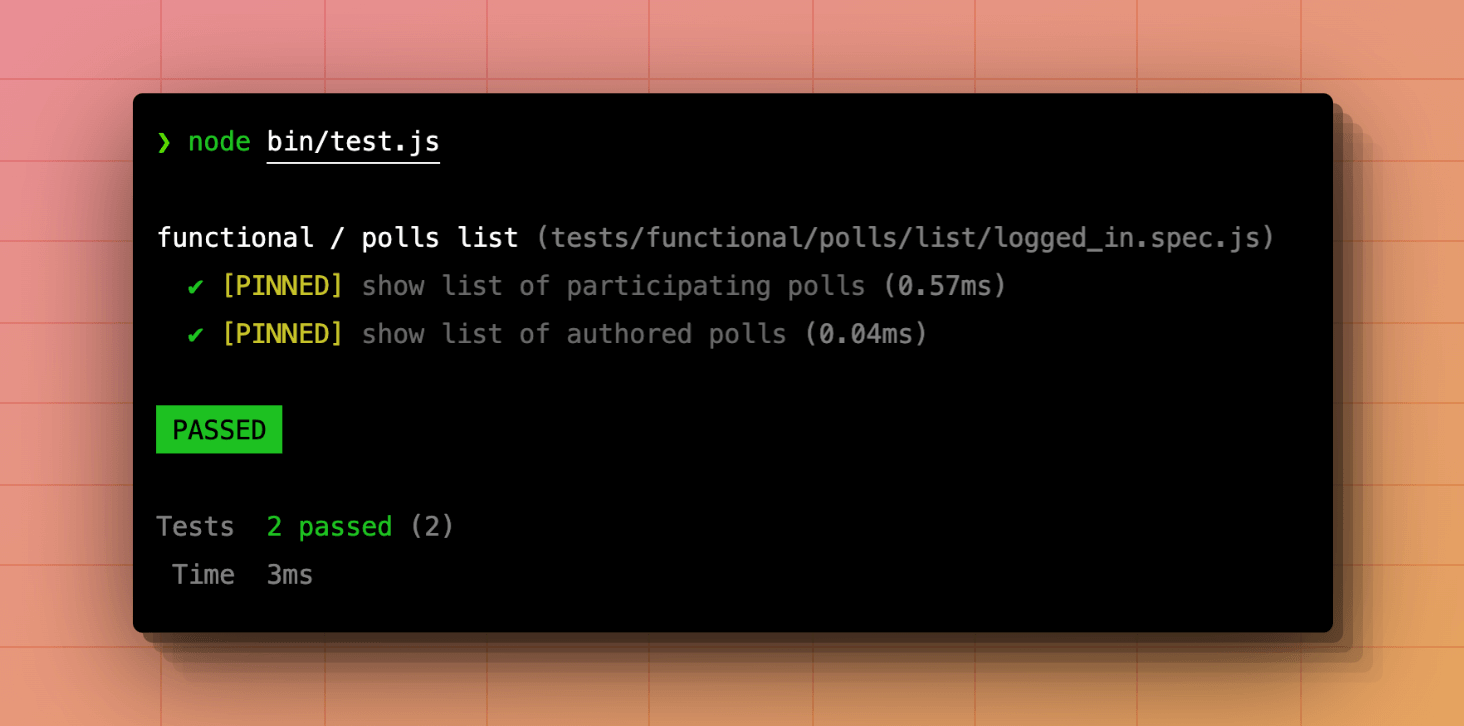Image resolution: width=1464 pixels, height=726 pixels.
Task: Click the test title show list of participating polls
Action: tap(613, 287)
